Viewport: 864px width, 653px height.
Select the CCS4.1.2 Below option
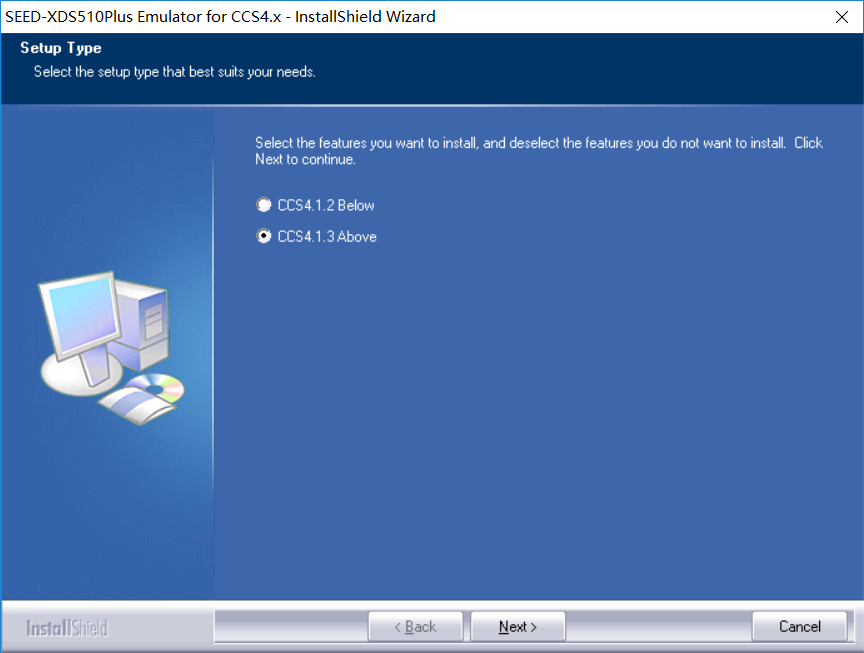coord(264,205)
